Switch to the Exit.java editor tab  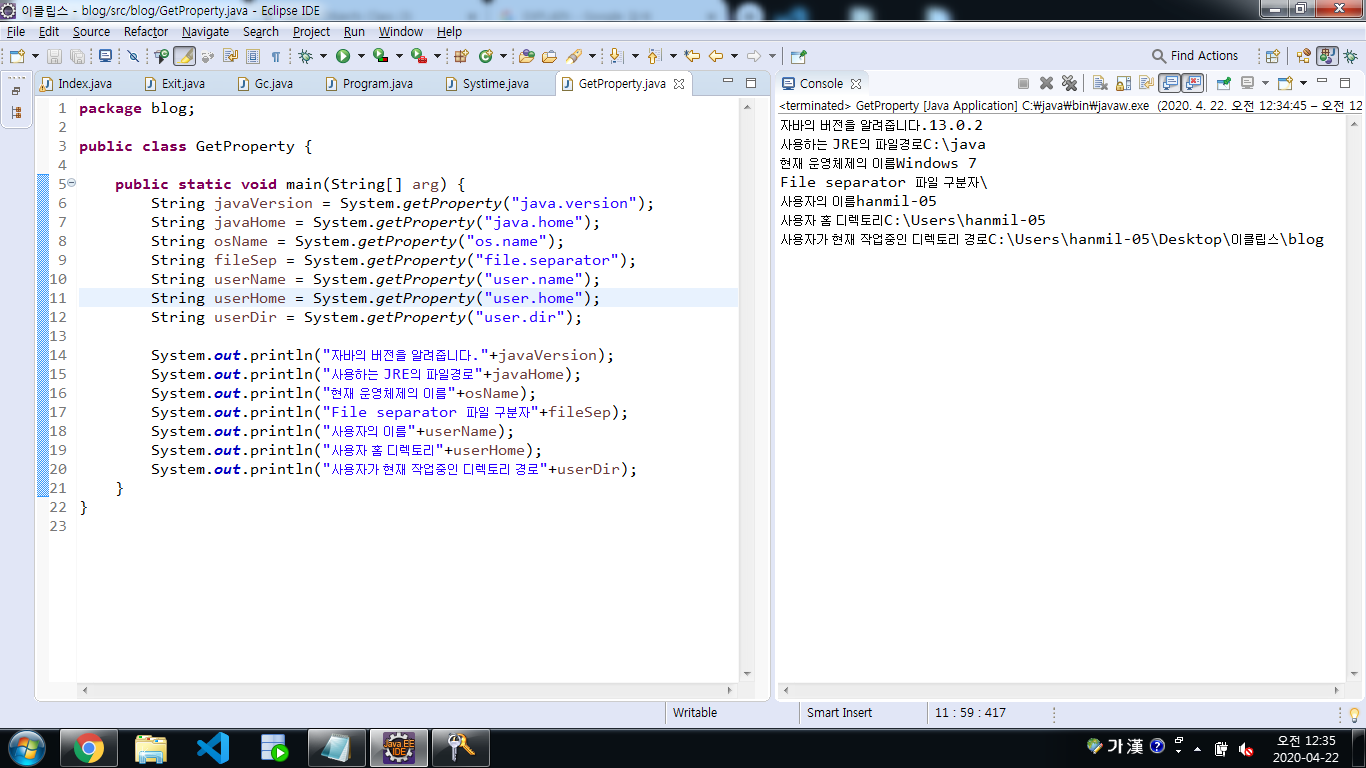tap(175, 84)
